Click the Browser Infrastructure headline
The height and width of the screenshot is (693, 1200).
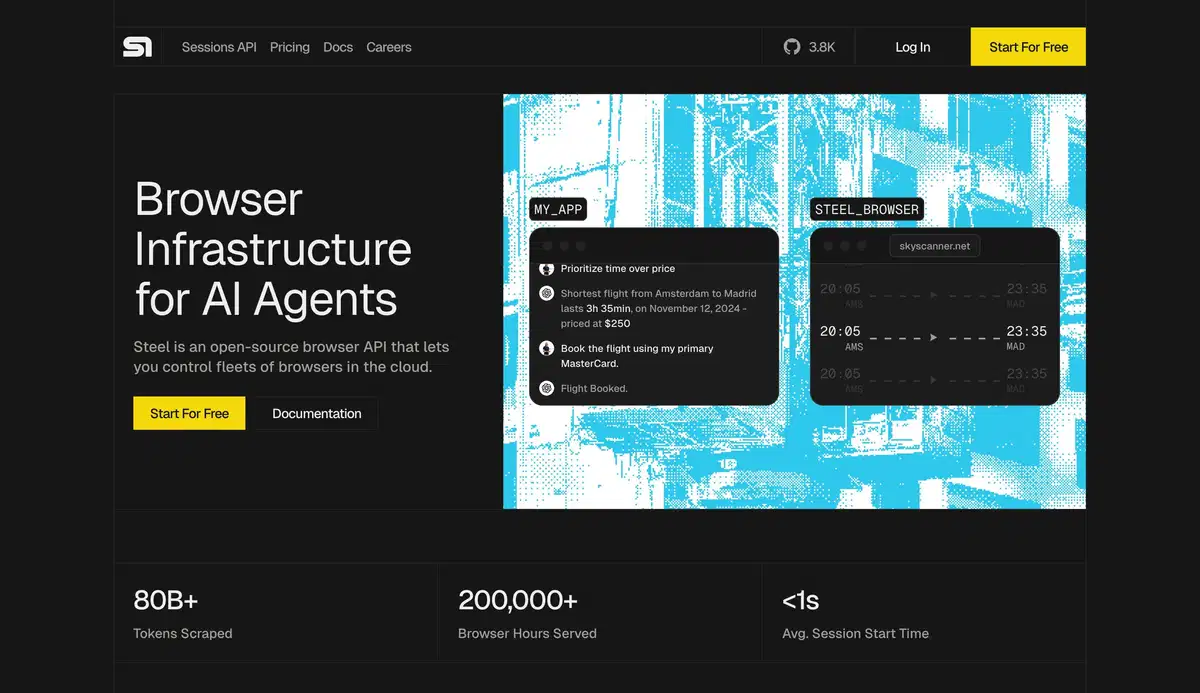point(273,248)
